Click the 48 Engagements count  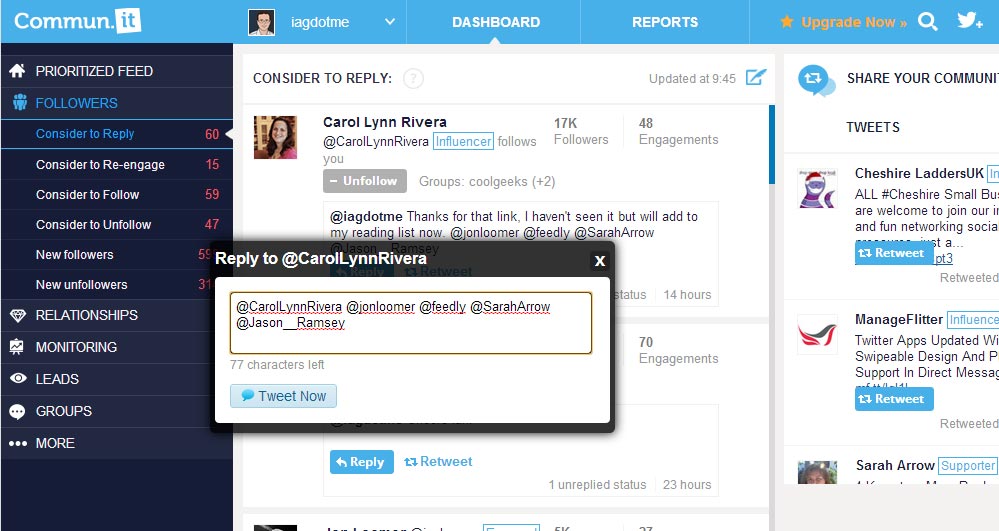click(x=679, y=131)
